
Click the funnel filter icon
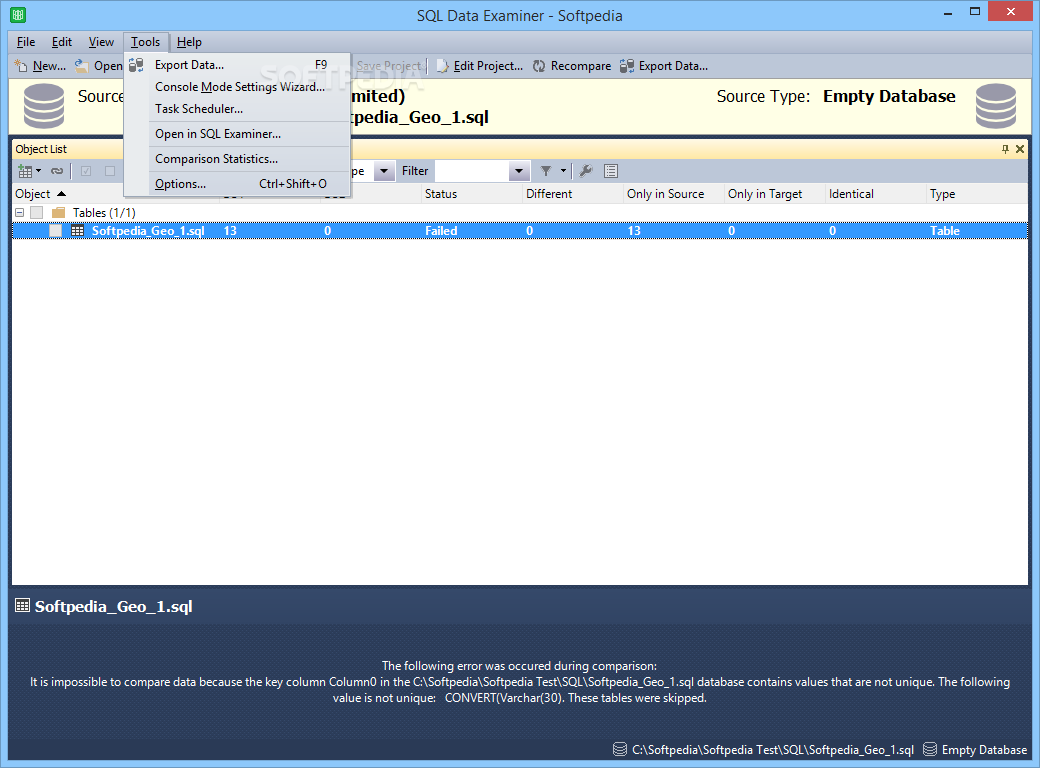[545, 171]
